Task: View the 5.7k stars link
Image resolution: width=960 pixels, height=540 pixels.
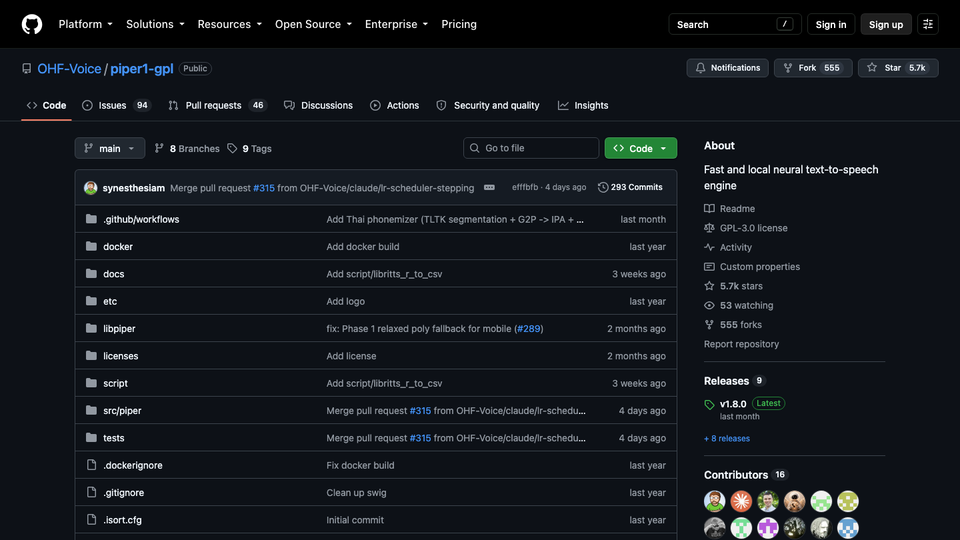Action: point(733,286)
